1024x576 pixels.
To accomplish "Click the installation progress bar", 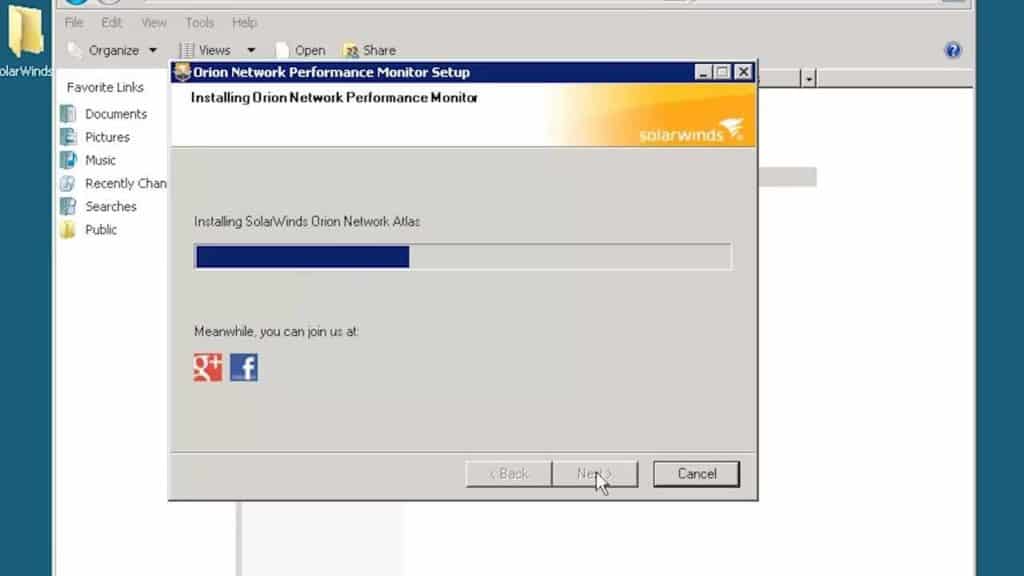I will click(x=463, y=257).
